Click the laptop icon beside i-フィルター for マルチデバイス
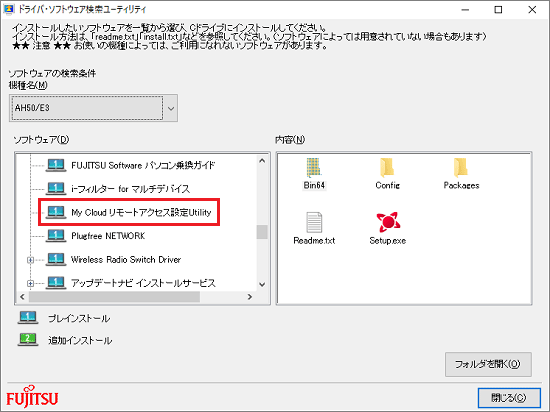This screenshot has width=550, height=412. (x=56, y=189)
